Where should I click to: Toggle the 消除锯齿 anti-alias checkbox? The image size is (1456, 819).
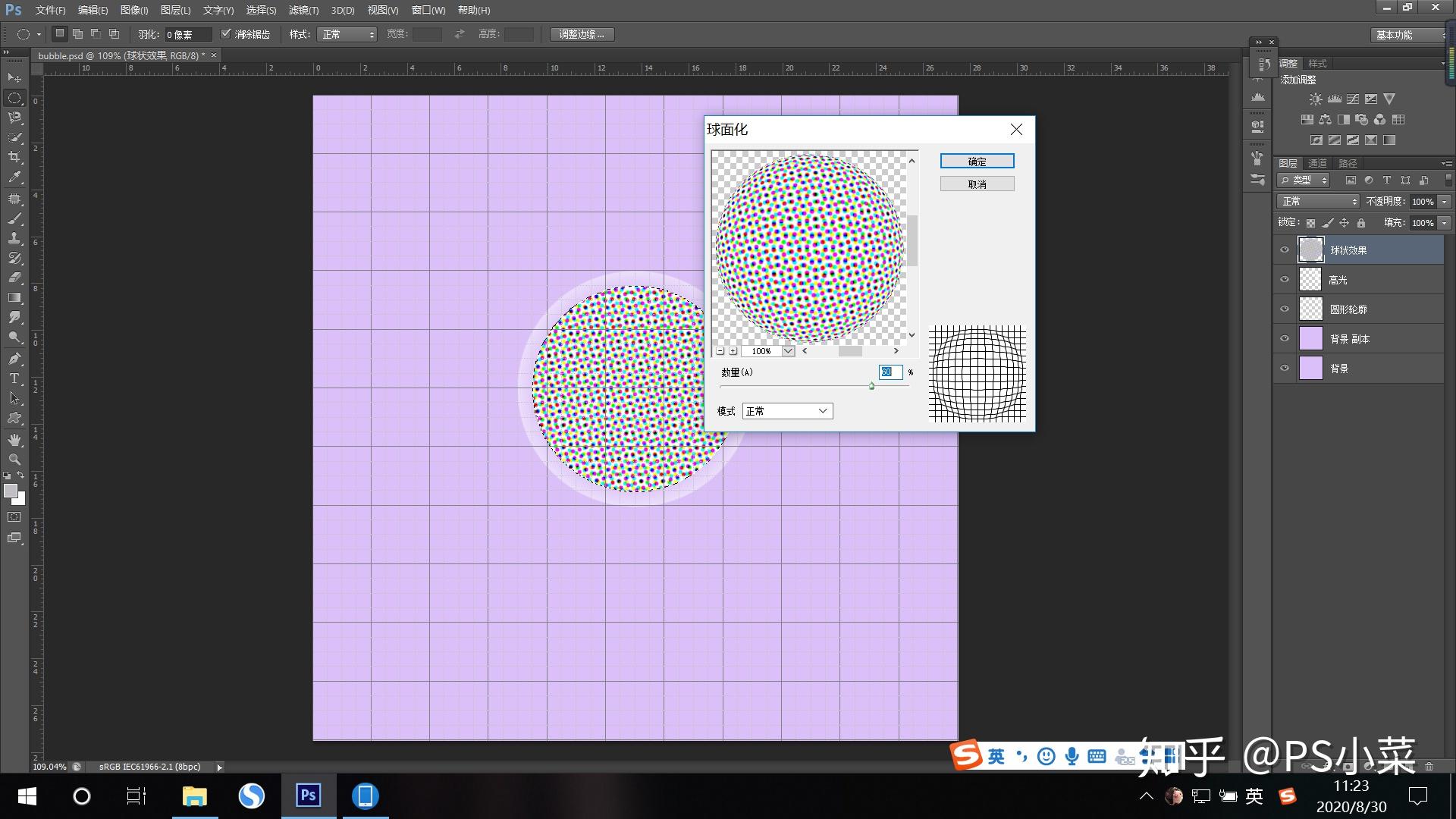(x=225, y=34)
